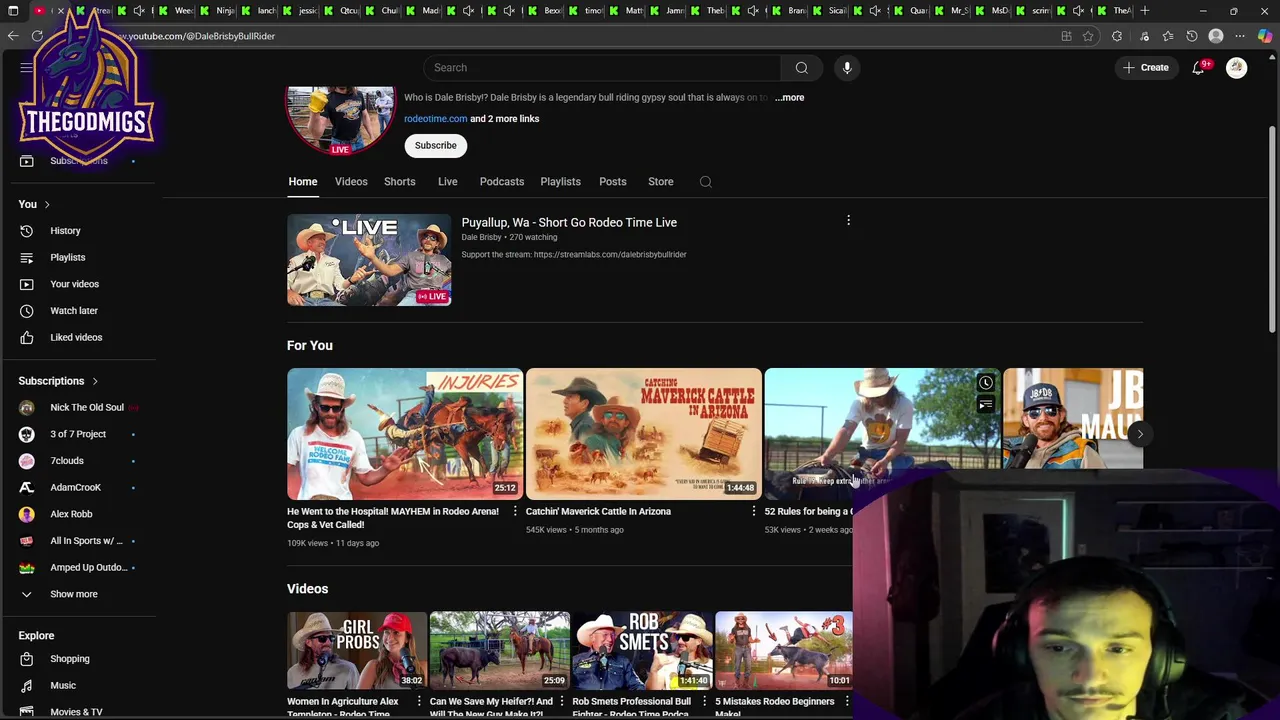
Task: Play the GIRL PROBS video thumbnail
Action: (x=357, y=650)
